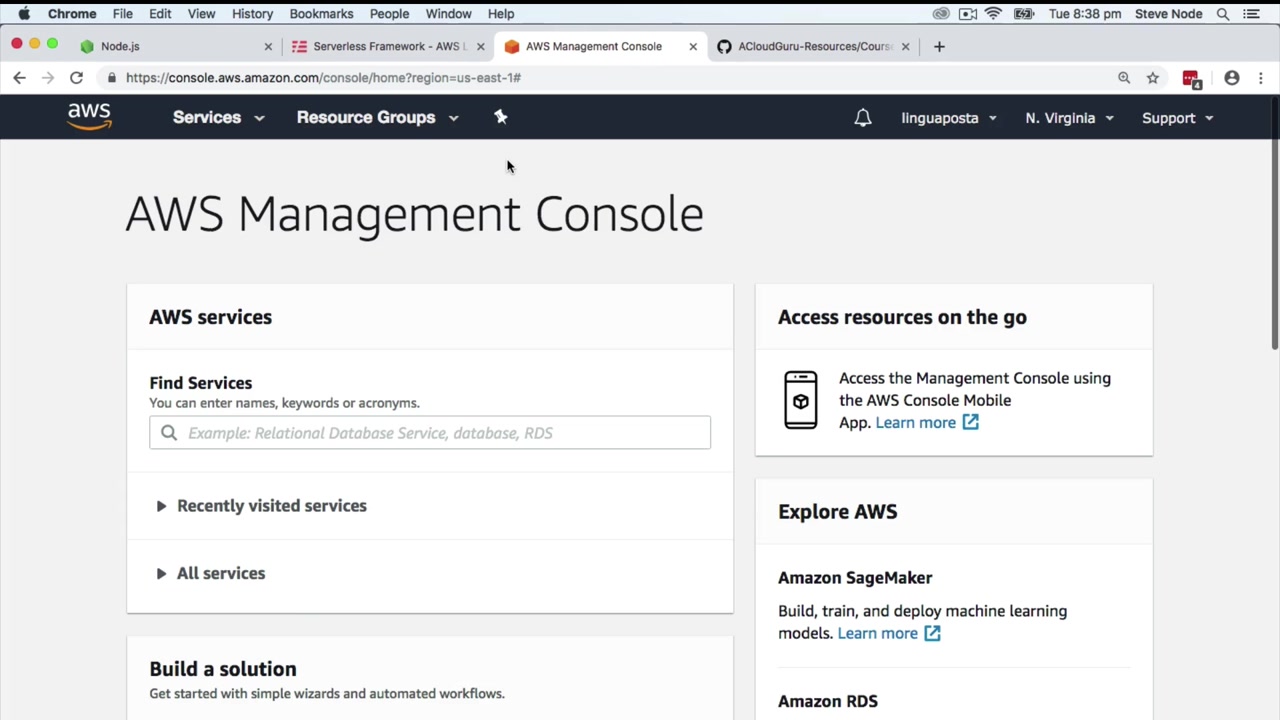
Task: Open the linguaposta account menu
Action: click(948, 118)
